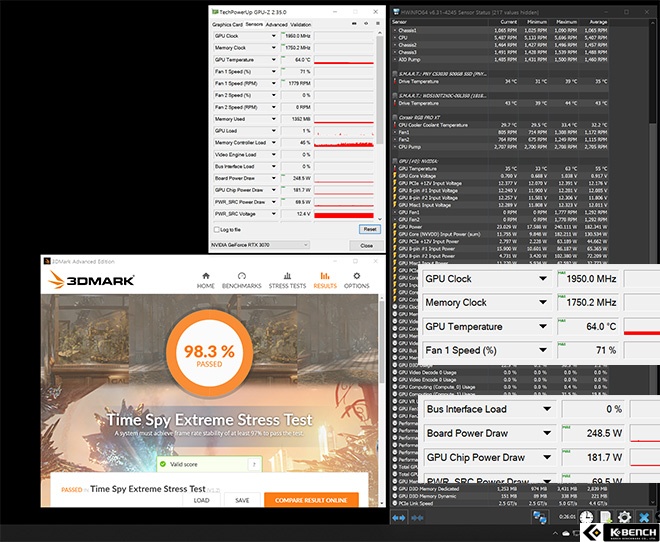Go to 3DMark Home
This screenshot has height=542, width=660.
click(206, 281)
